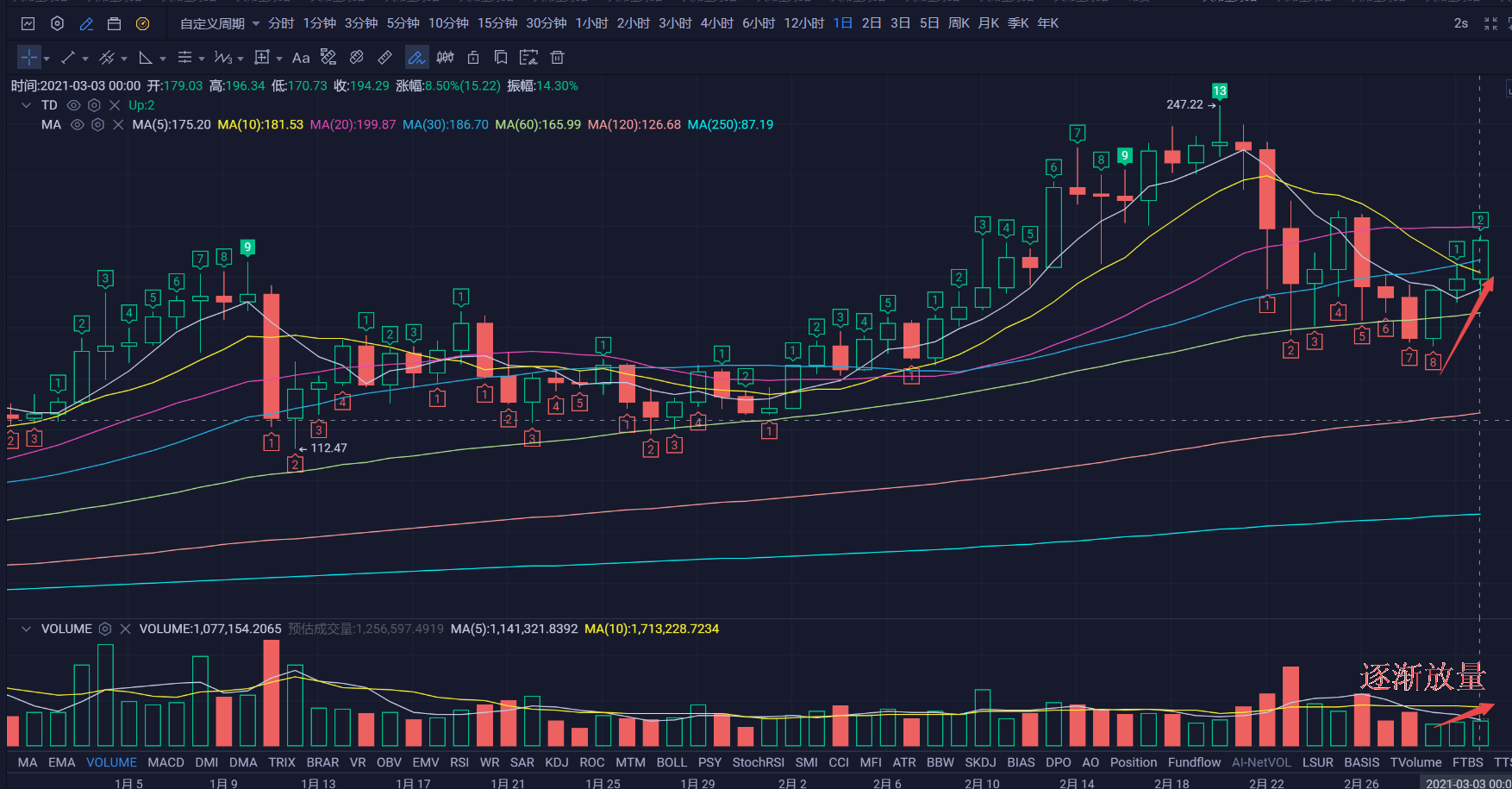The height and width of the screenshot is (789, 1512).
Task: Delete drawings with the trash icon
Action: pos(558,58)
